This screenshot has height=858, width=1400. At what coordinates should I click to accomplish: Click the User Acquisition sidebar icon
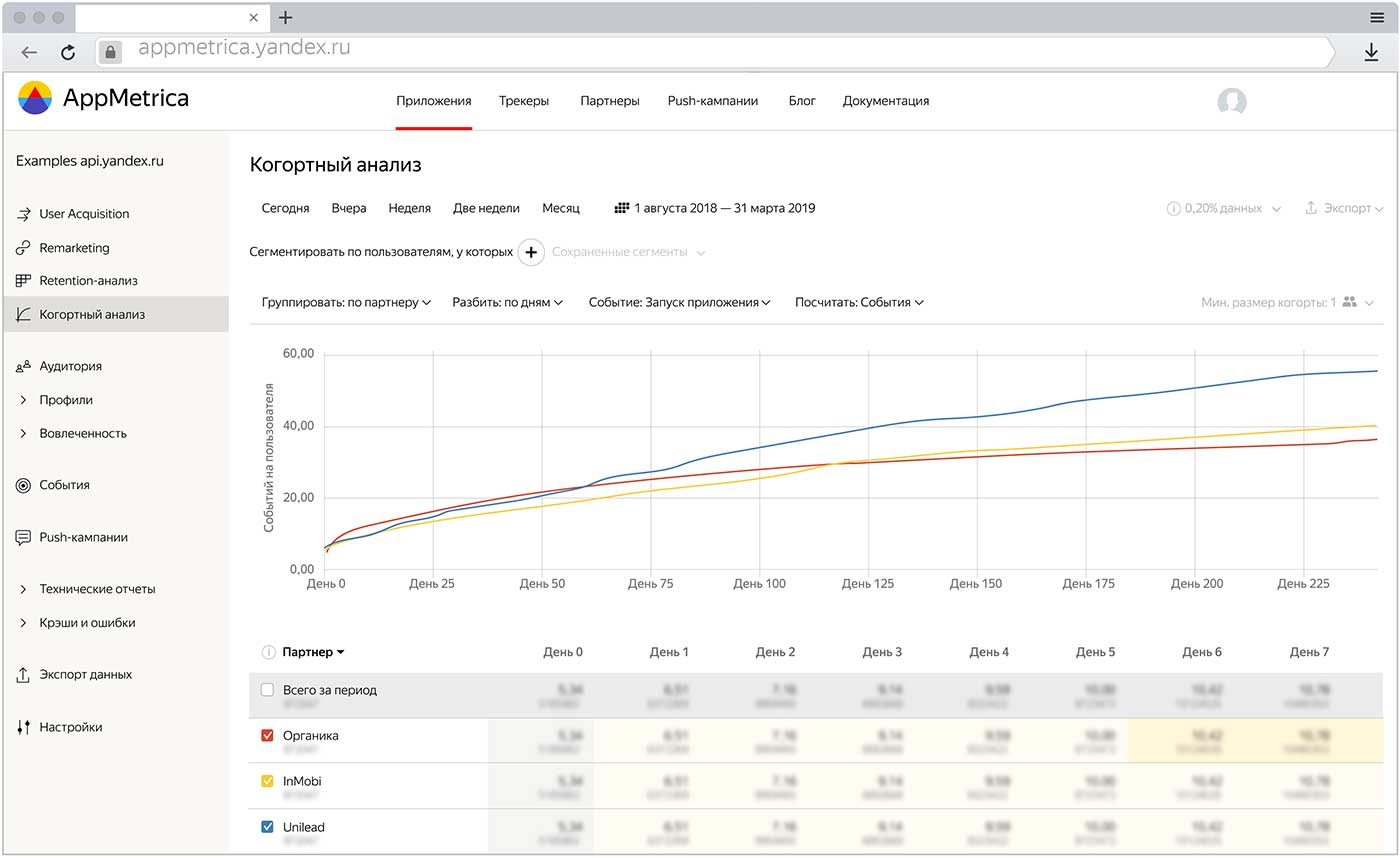[x=23, y=214]
